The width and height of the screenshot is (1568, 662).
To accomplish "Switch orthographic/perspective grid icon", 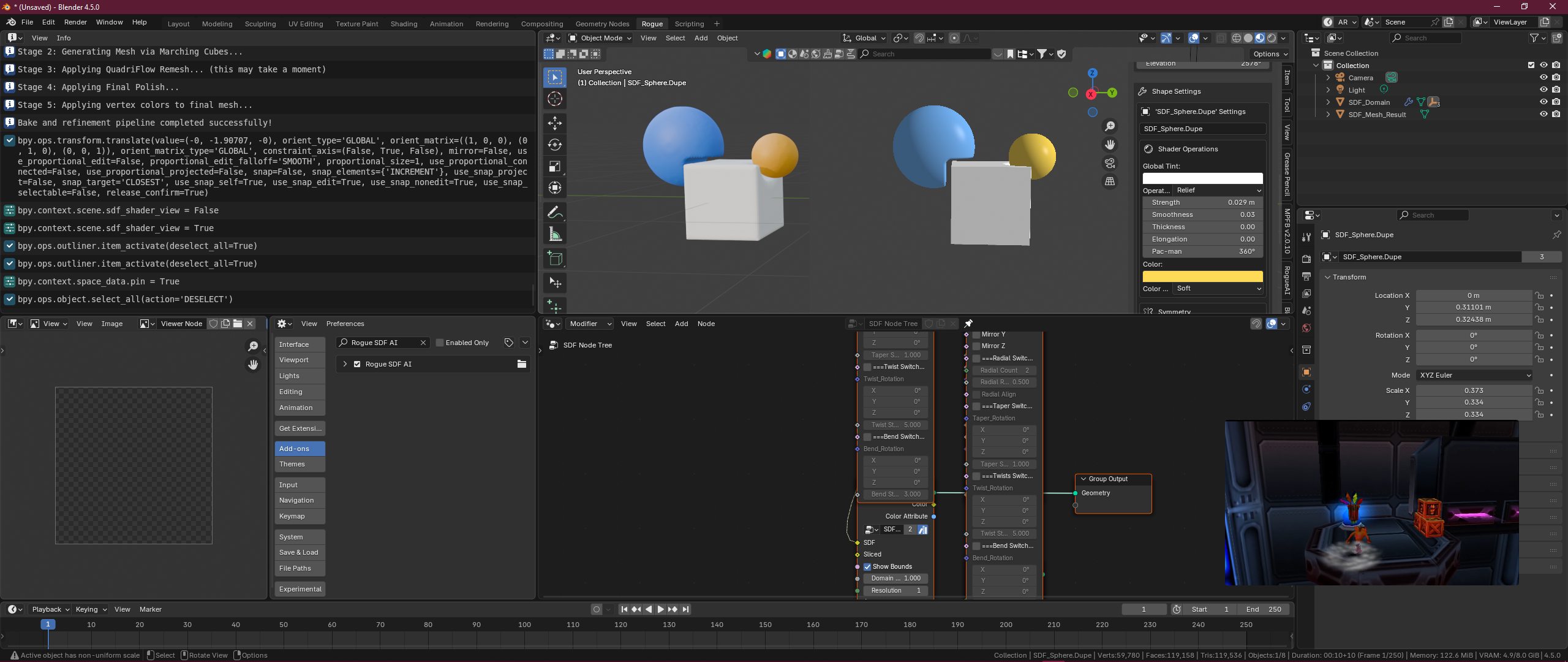I will pyautogui.click(x=1110, y=181).
